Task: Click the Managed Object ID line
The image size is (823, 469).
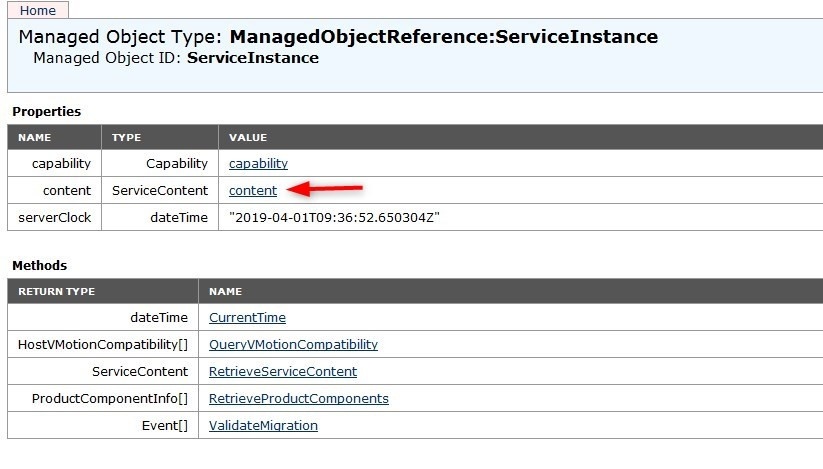Action: [176, 58]
